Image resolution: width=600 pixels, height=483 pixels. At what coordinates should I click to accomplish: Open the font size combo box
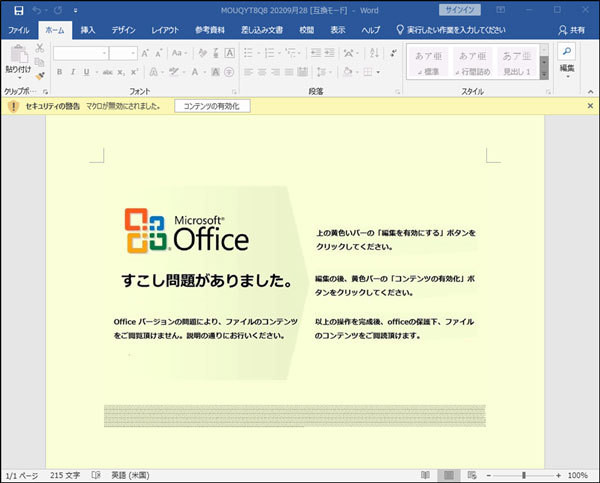click(x=123, y=53)
